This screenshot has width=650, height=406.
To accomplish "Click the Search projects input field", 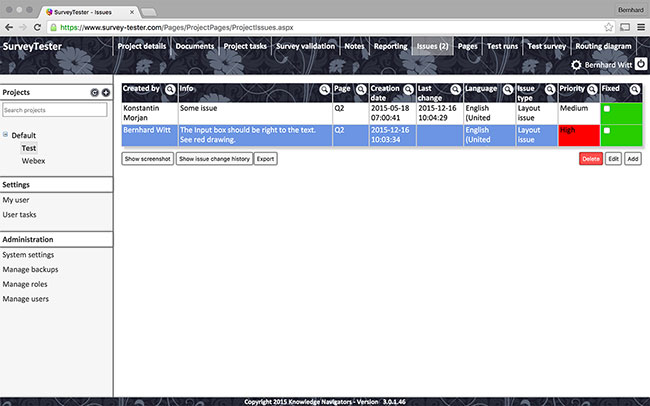I will click(x=55, y=109).
